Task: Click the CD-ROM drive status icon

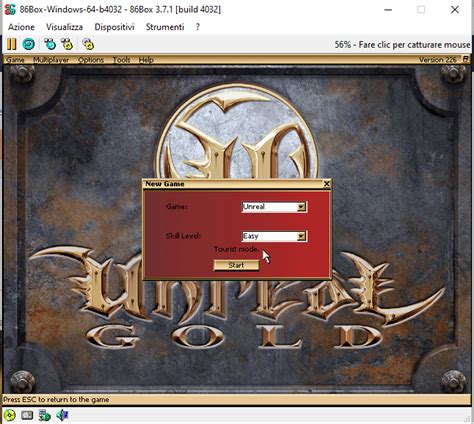Action: (x=10, y=415)
